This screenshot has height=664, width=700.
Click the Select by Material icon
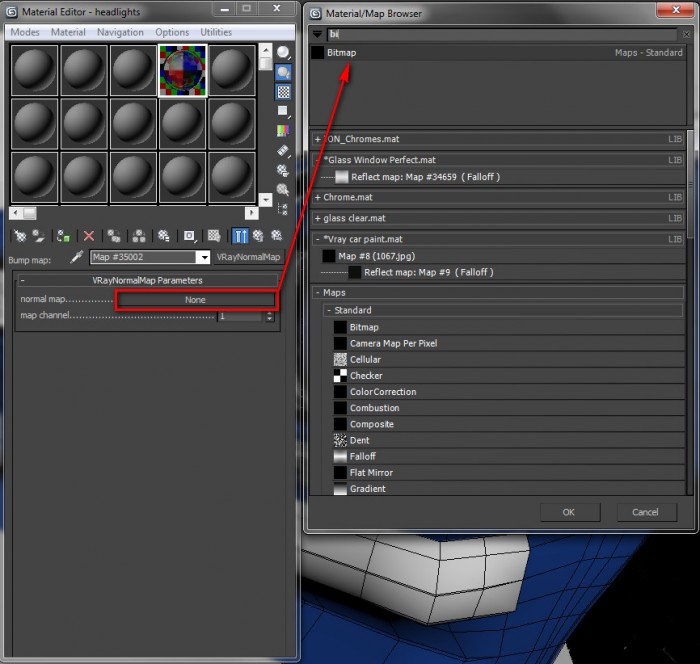point(283,189)
